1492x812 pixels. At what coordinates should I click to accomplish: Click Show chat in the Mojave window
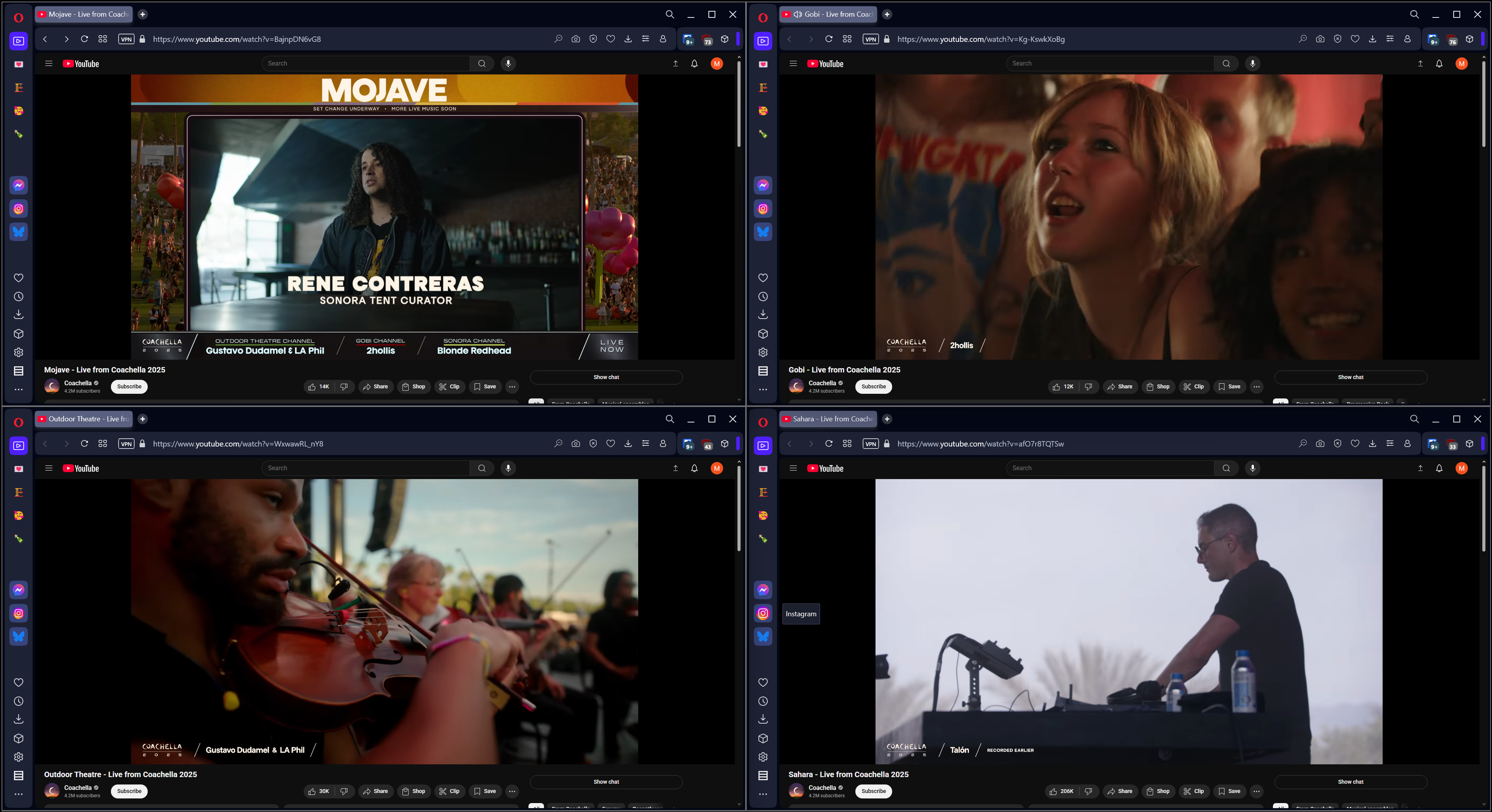click(606, 377)
